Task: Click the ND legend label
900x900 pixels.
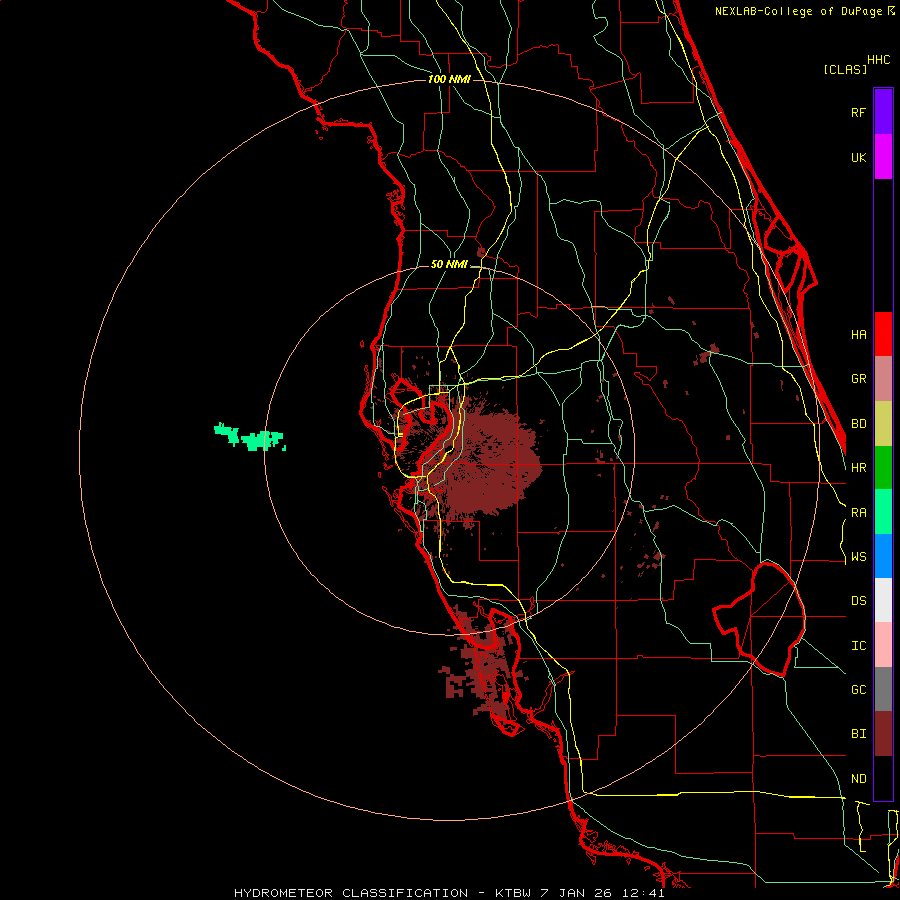Action: click(858, 779)
